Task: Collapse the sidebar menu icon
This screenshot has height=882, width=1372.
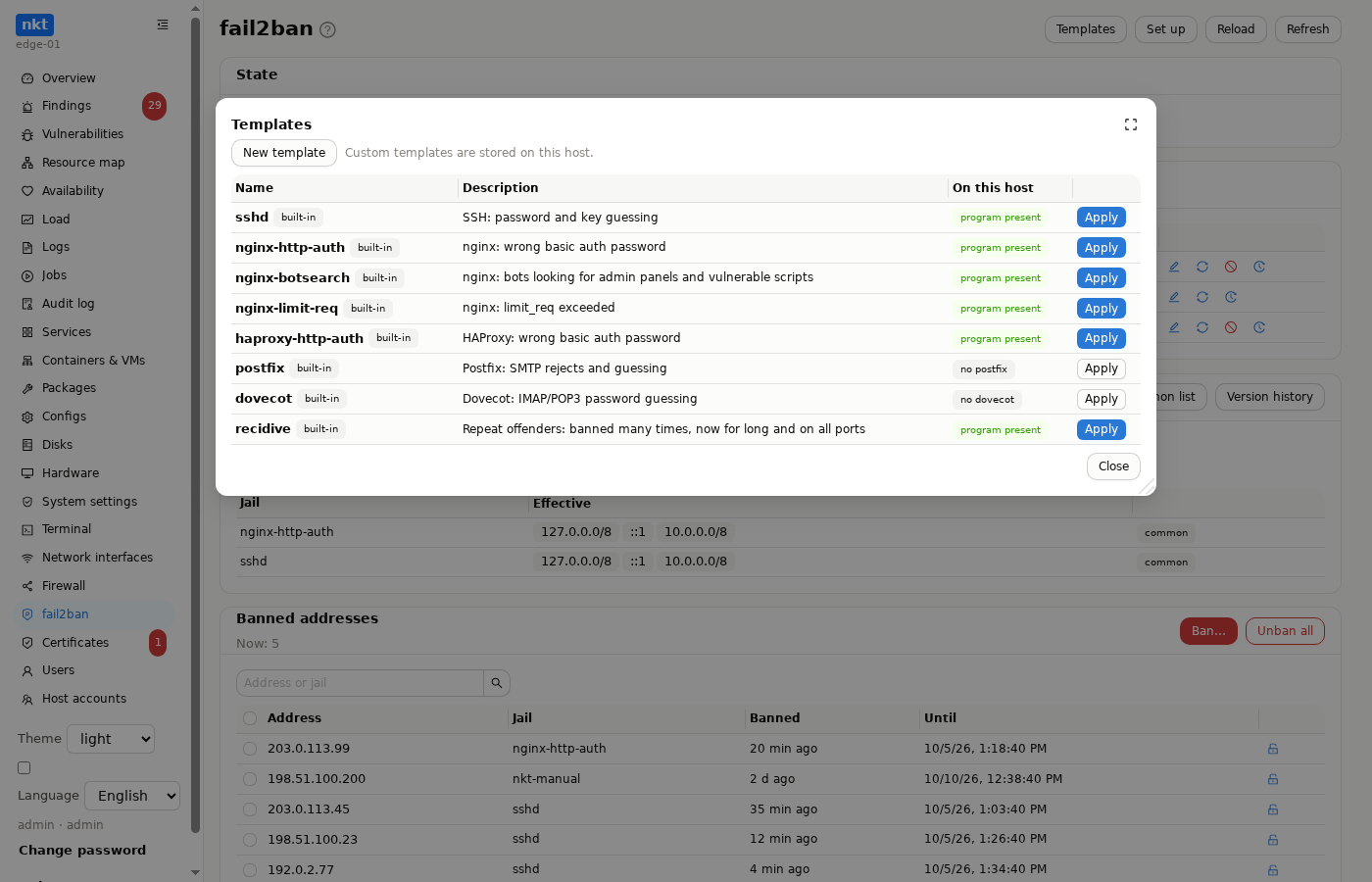Action: pos(163,24)
